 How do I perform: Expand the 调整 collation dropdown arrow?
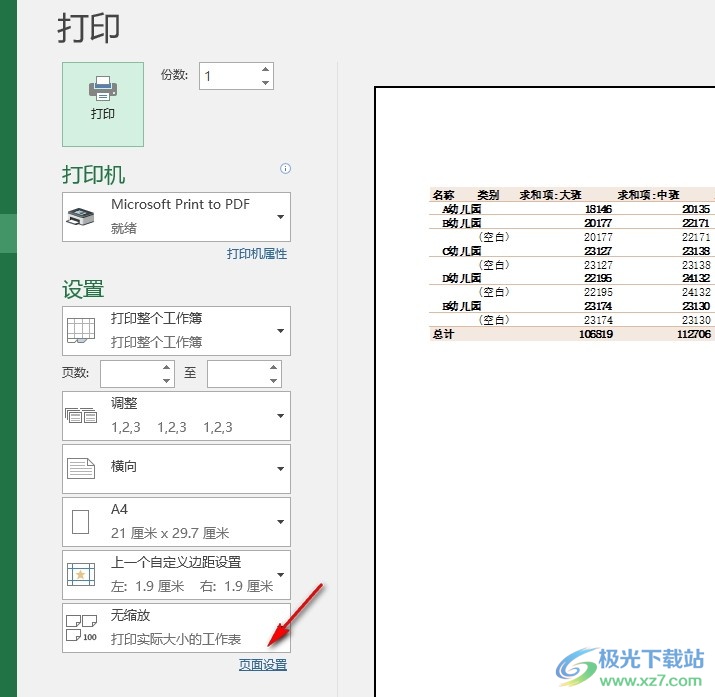(x=281, y=416)
